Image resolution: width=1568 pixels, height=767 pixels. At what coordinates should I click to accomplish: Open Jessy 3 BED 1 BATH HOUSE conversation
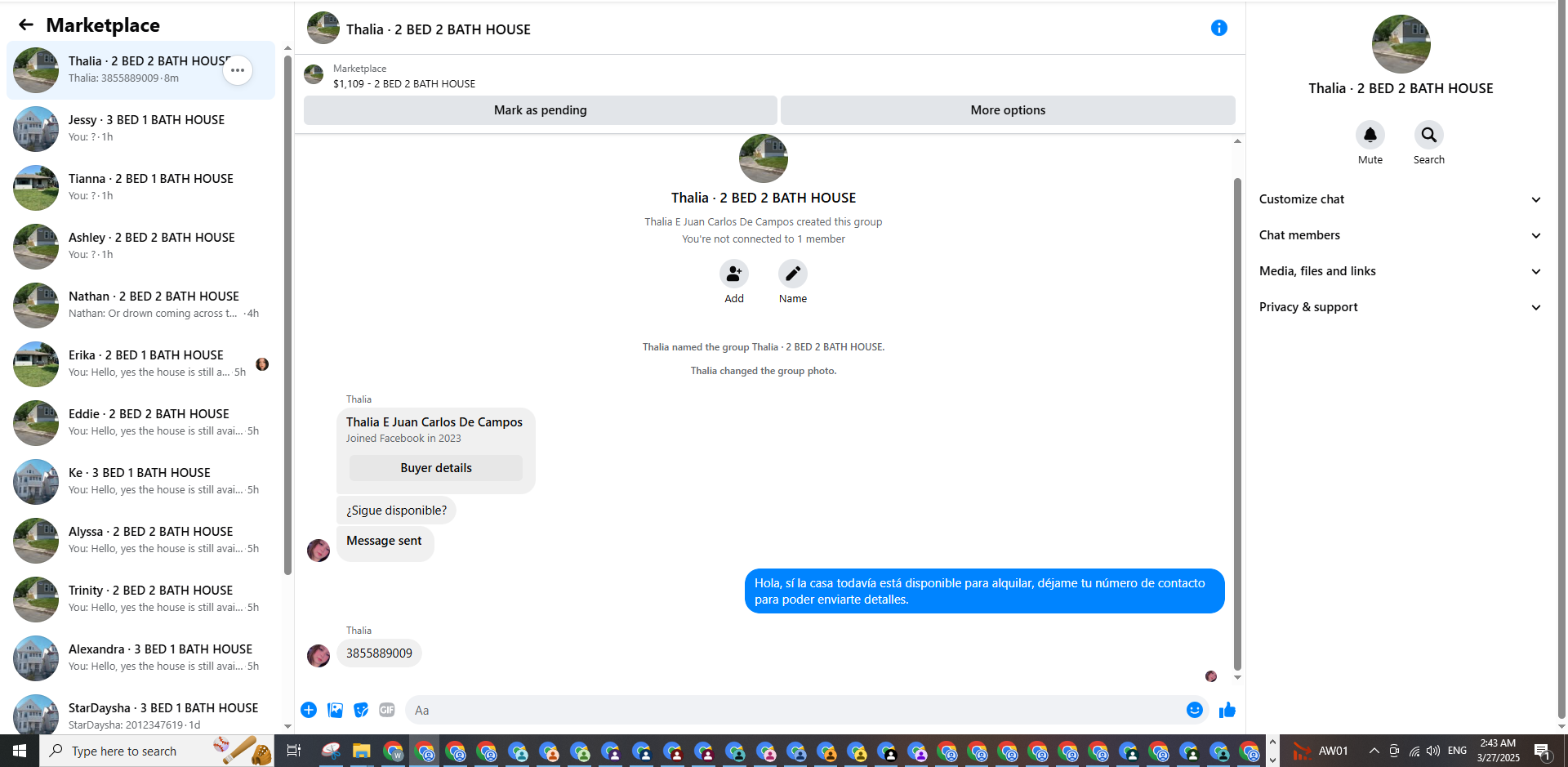141,129
